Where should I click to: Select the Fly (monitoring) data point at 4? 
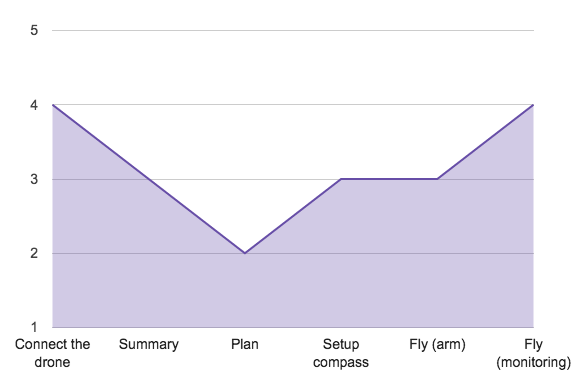533,105
